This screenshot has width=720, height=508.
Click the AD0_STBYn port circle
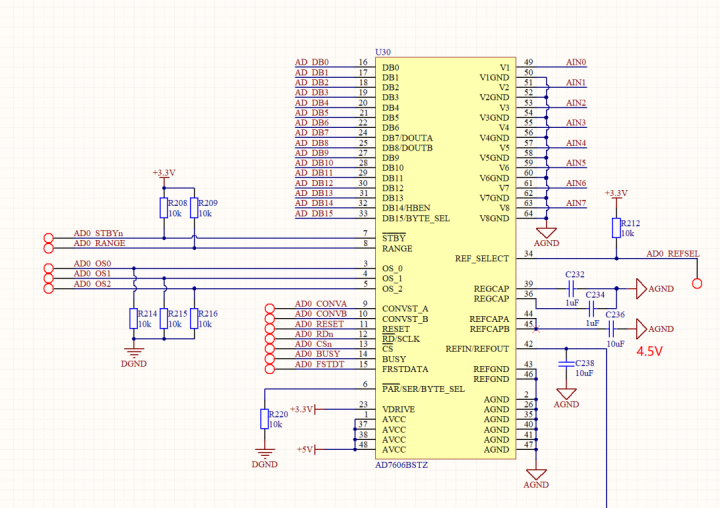pos(49,235)
